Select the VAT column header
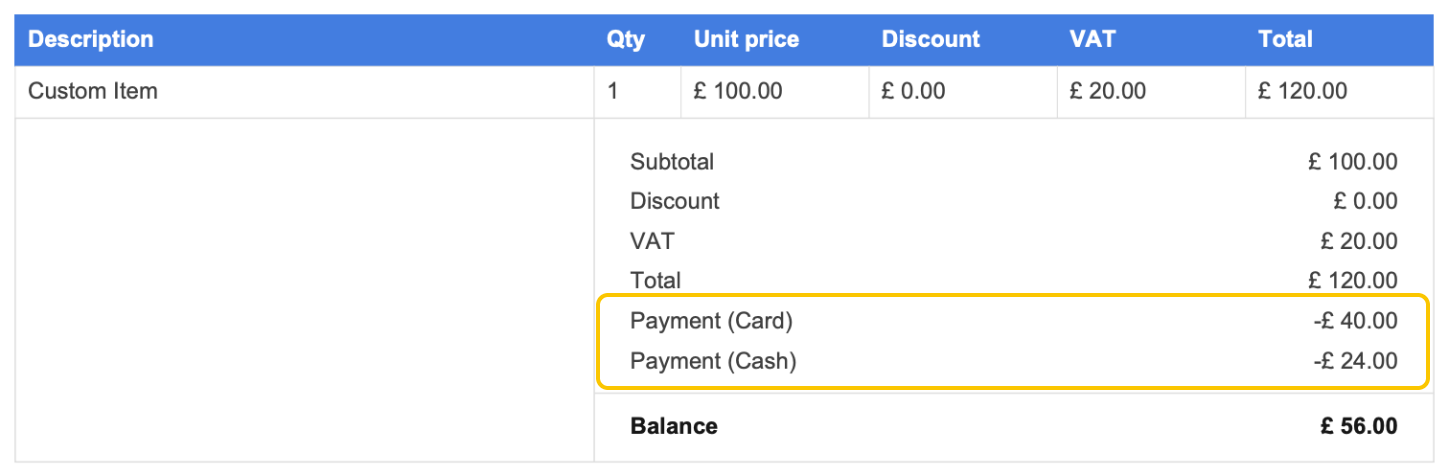 [x=1092, y=40]
